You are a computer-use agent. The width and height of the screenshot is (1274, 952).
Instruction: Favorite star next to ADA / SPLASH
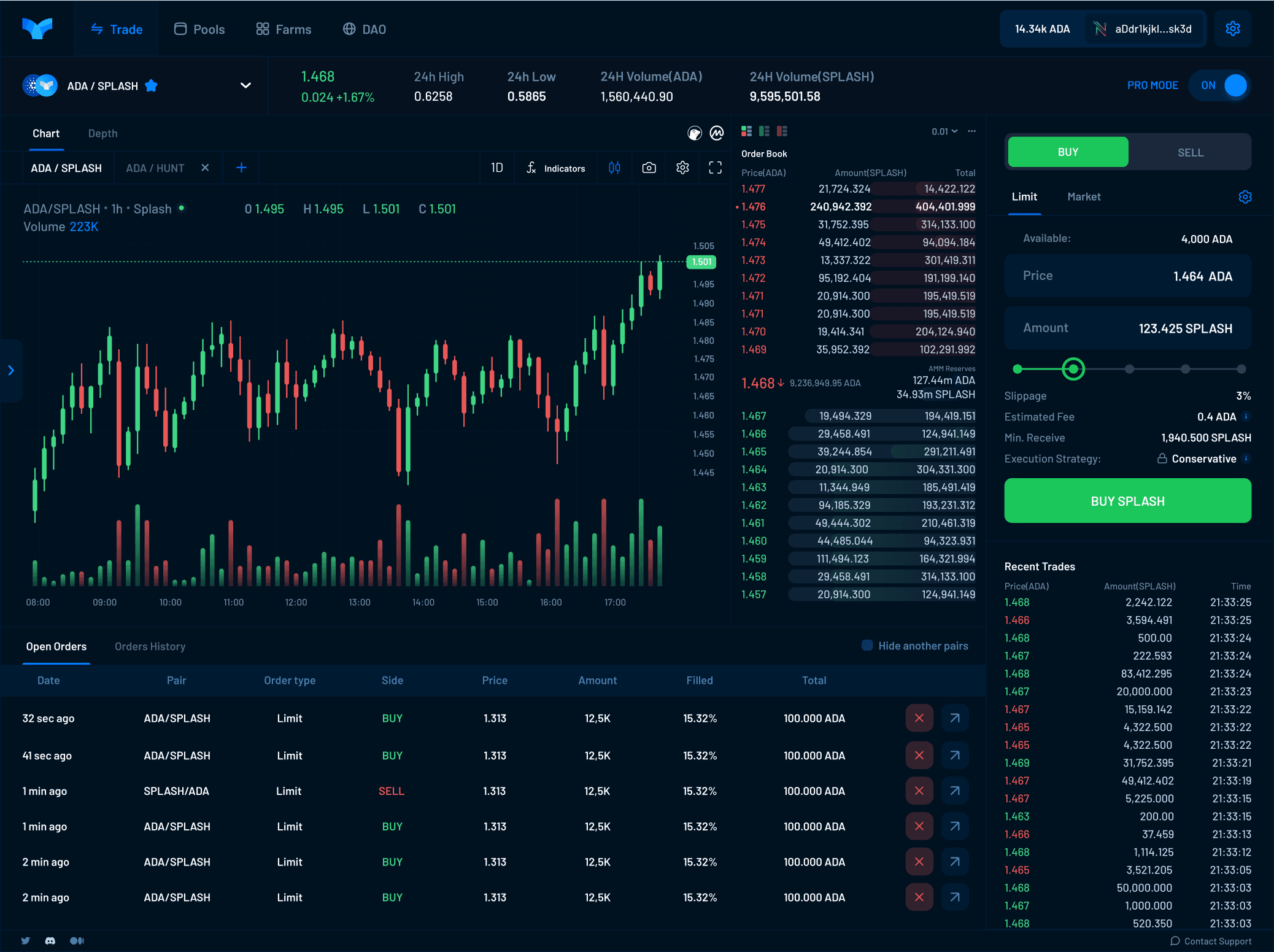coord(151,86)
